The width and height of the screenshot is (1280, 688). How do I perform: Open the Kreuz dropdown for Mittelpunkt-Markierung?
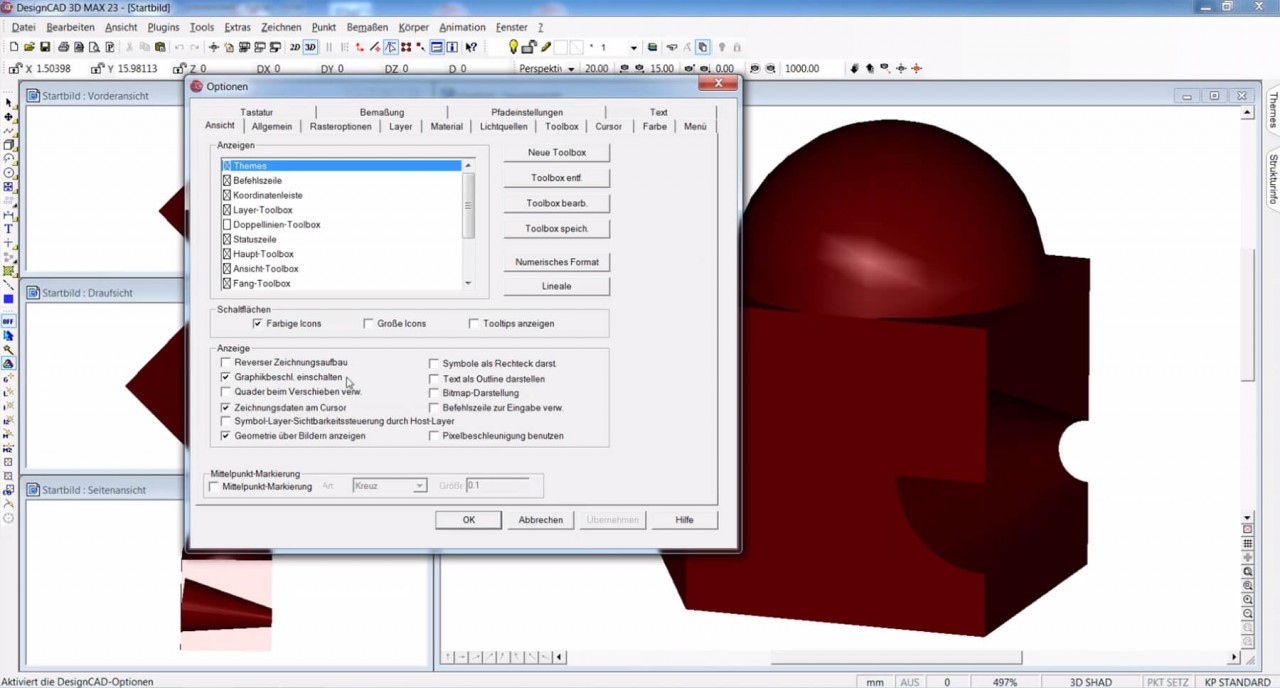(419, 485)
